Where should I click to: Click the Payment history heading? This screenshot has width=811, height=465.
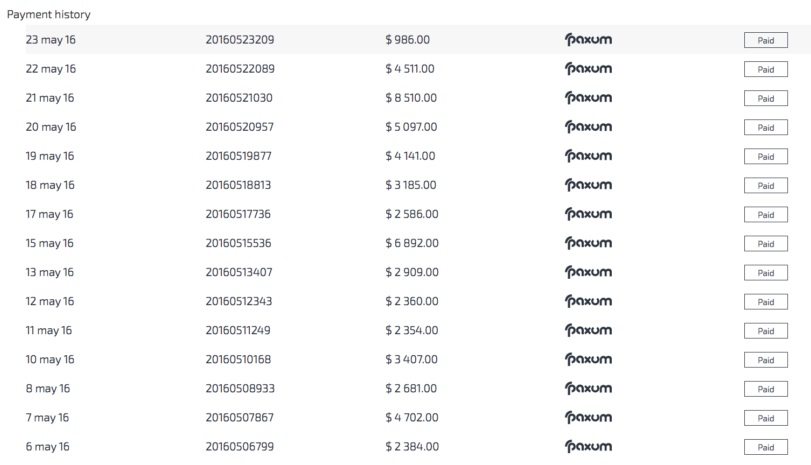pos(49,14)
